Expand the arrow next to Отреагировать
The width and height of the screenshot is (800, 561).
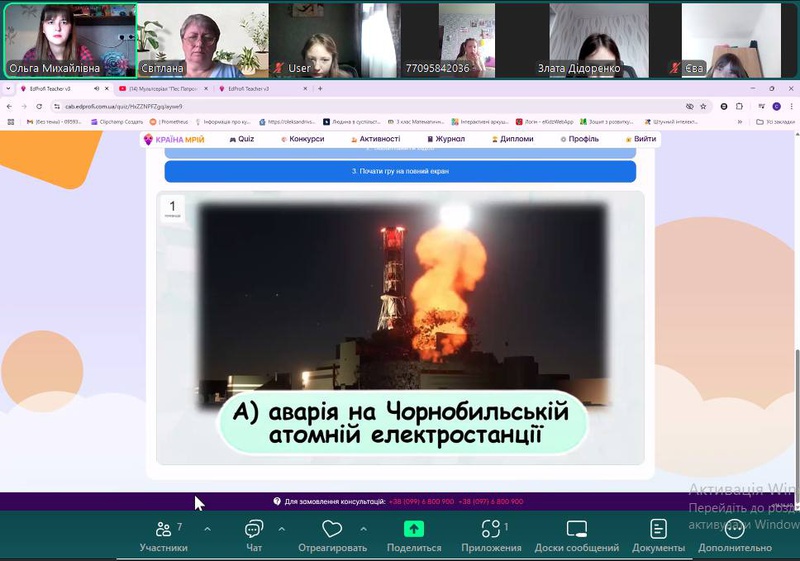[363, 529]
